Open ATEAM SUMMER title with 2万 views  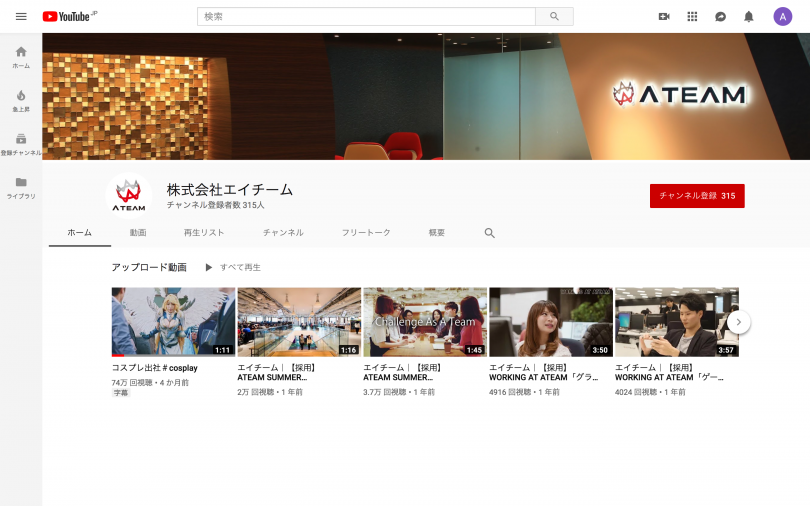coord(276,372)
